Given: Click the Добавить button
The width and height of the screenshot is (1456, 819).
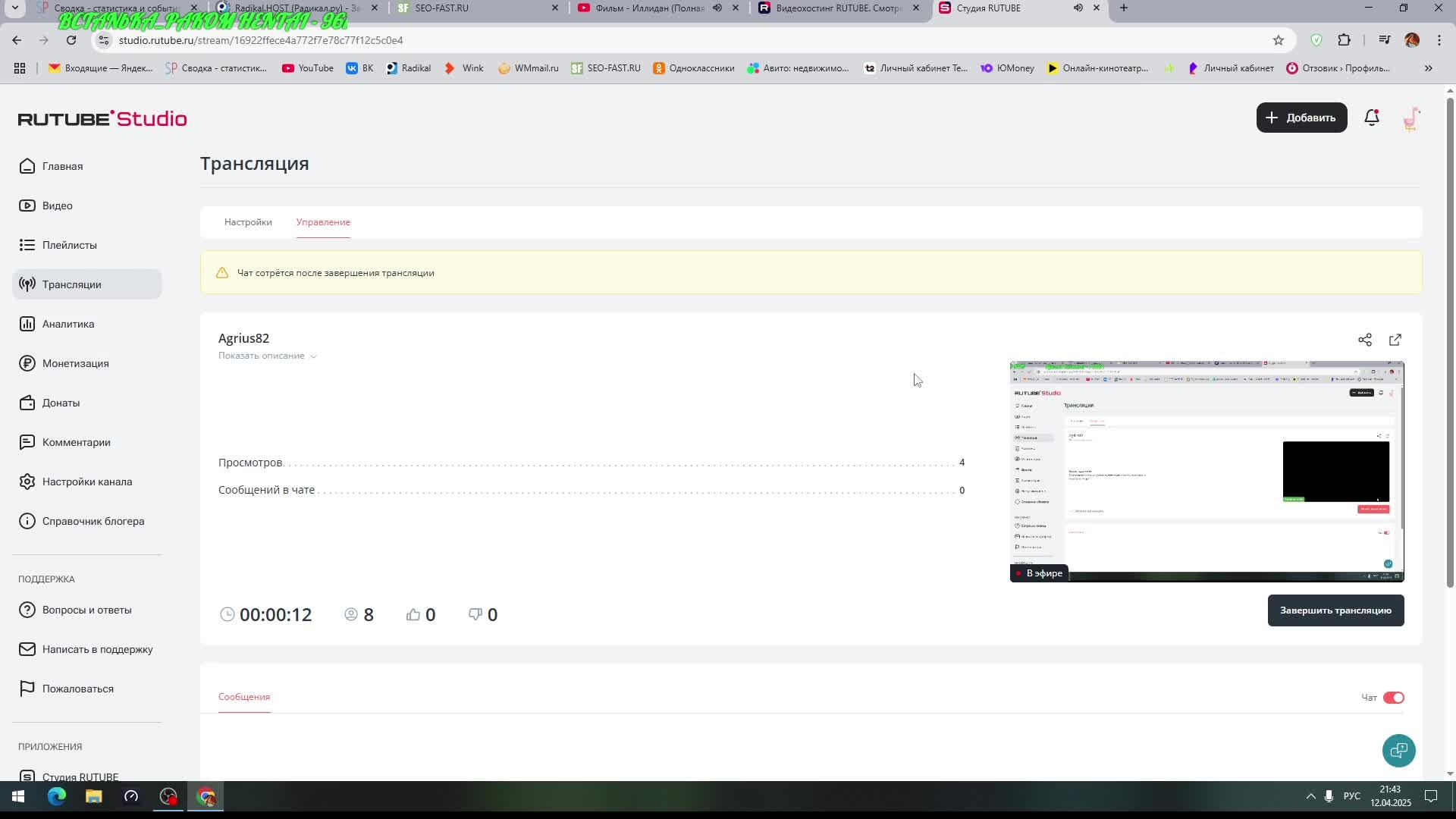Looking at the screenshot, I should 1301,118.
